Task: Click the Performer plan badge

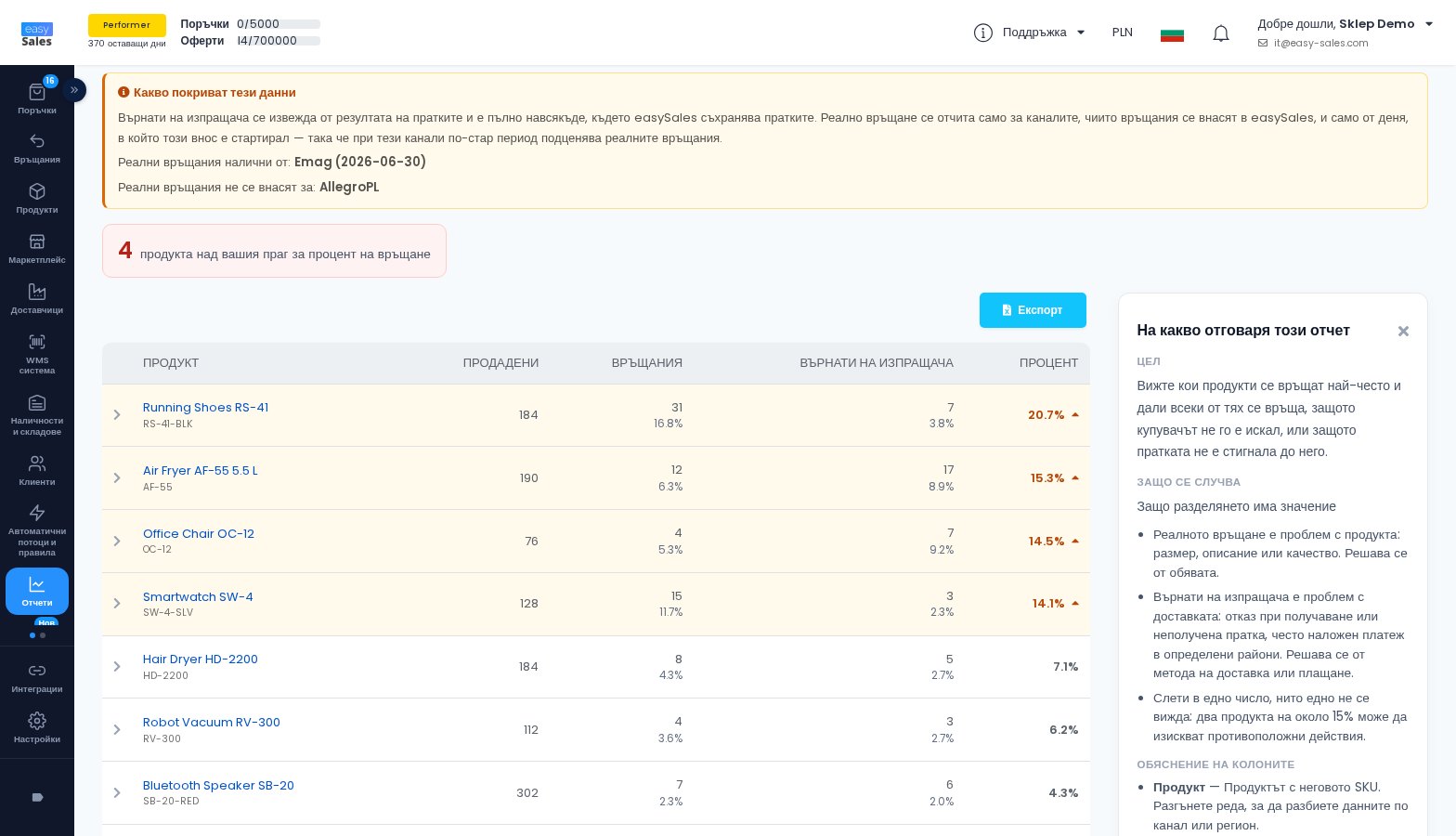Action: tap(127, 25)
